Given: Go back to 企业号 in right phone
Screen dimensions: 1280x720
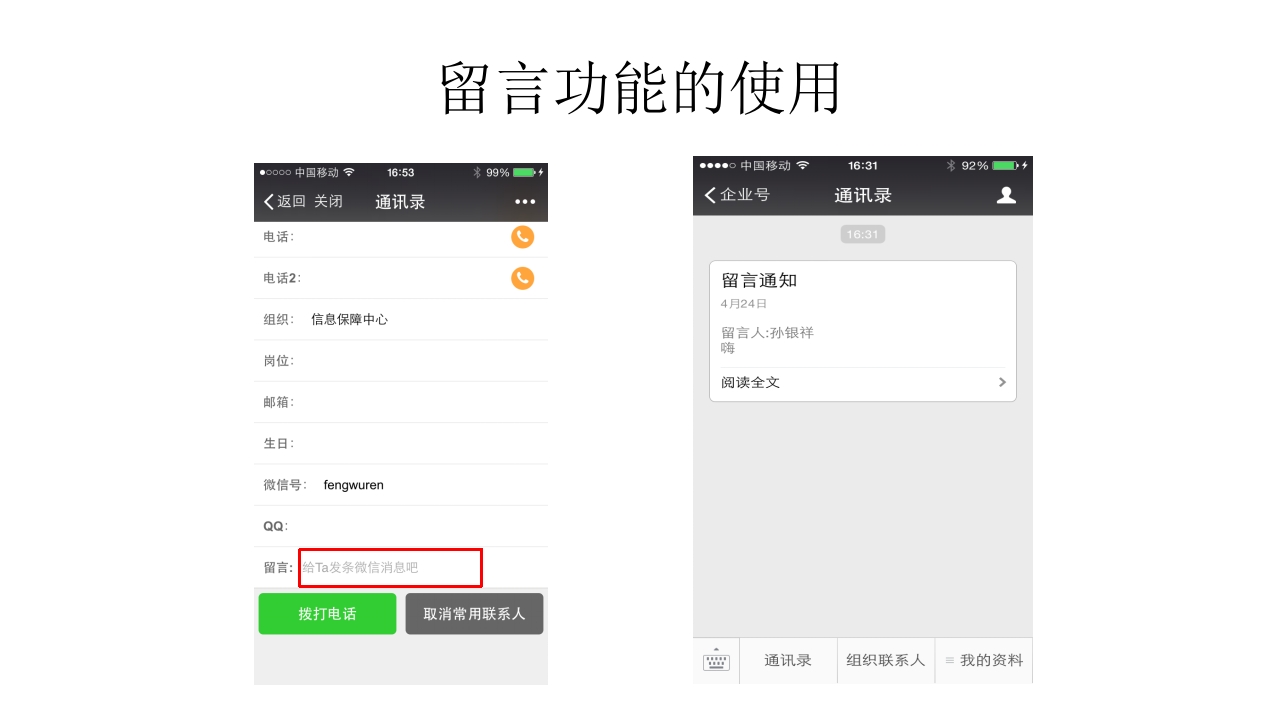Looking at the screenshot, I should (737, 195).
